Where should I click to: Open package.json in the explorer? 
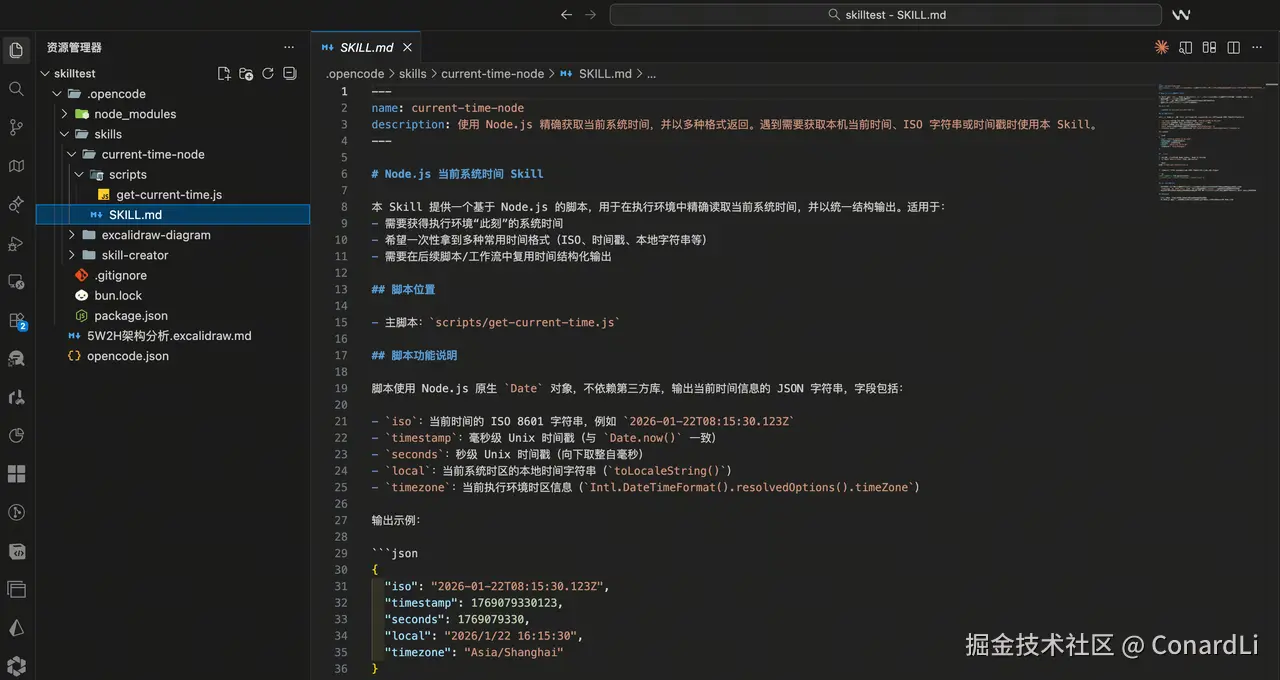pos(172,315)
